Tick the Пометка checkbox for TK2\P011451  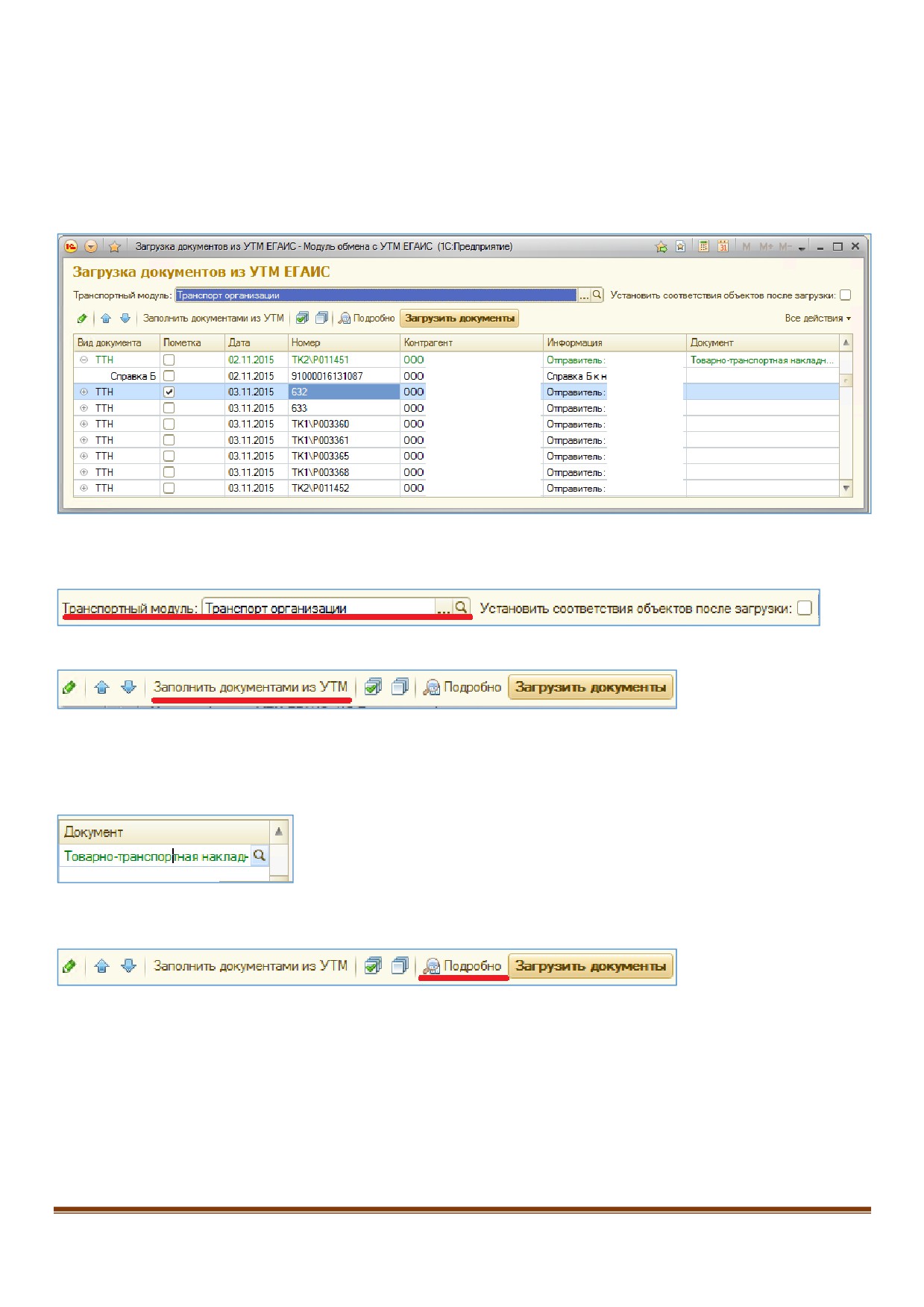tap(169, 360)
